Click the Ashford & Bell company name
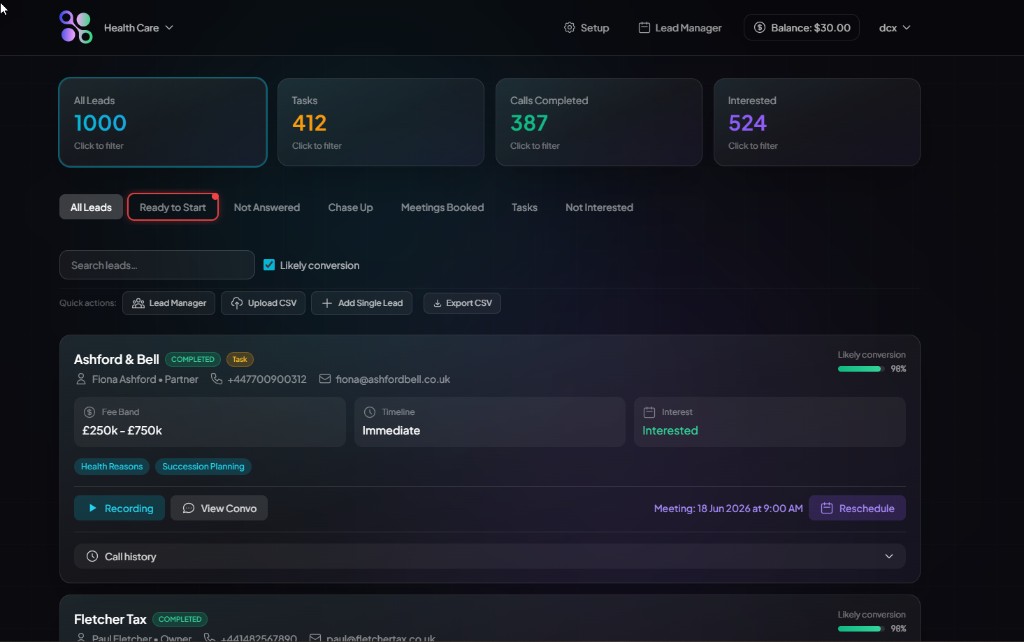Image resolution: width=1024 pixels, height=642 pixels. pyautogui.click(x=116, y=359)
